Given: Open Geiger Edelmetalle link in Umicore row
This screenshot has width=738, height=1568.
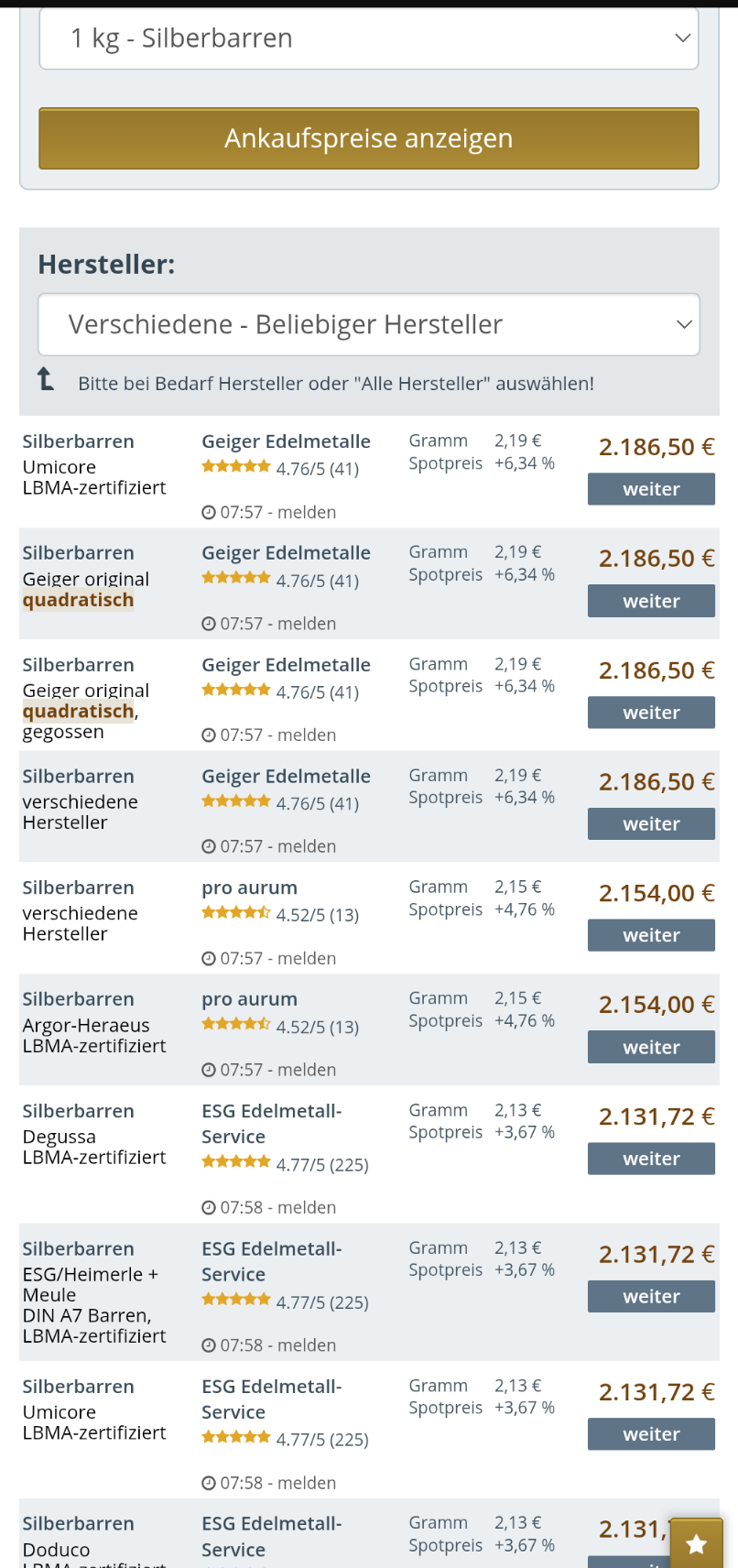Looking at the screenshot, I should [x=286, y=441].
